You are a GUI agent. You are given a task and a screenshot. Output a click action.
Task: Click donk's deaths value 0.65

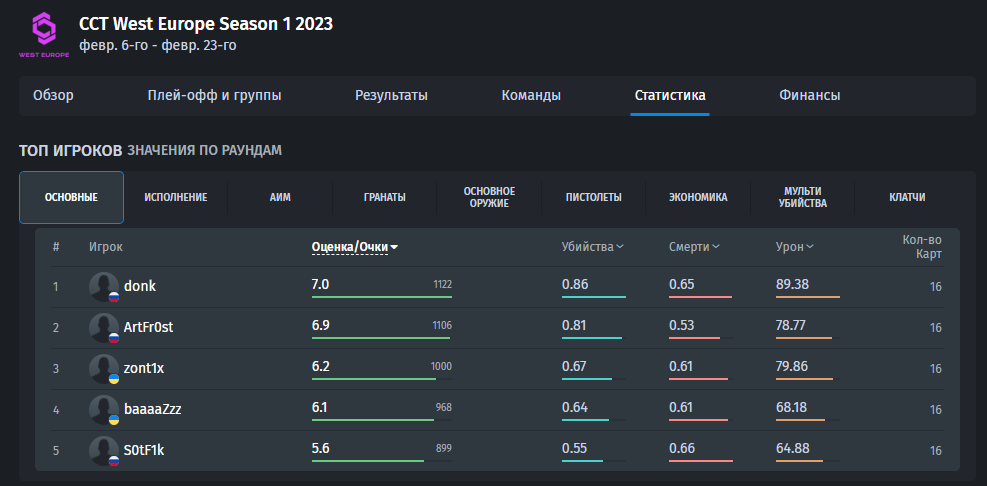[682, 285]
